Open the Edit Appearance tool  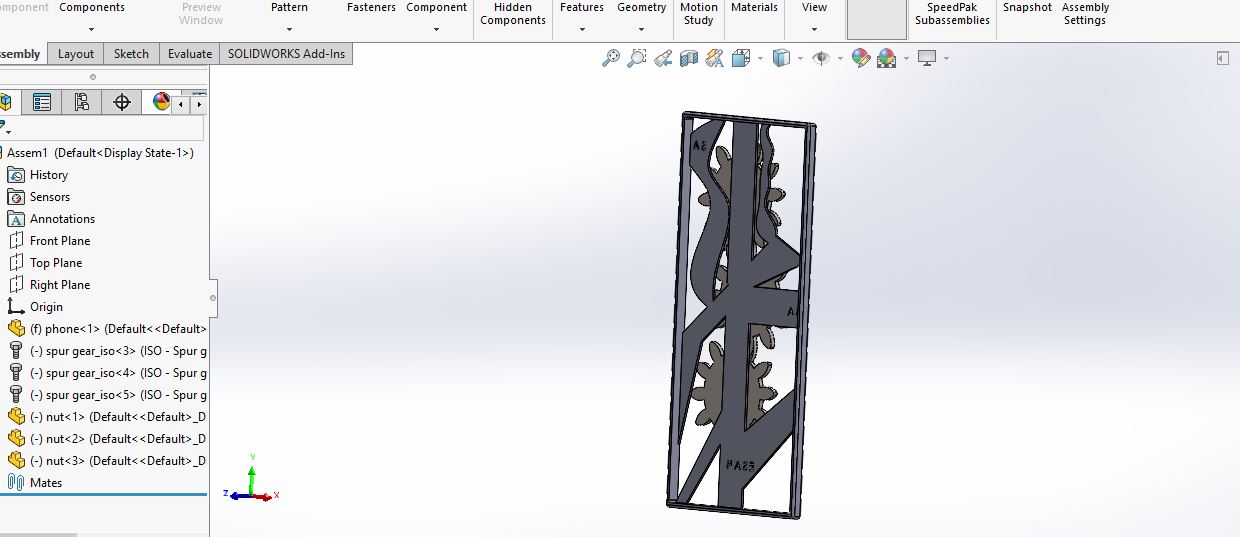point(860,59)
